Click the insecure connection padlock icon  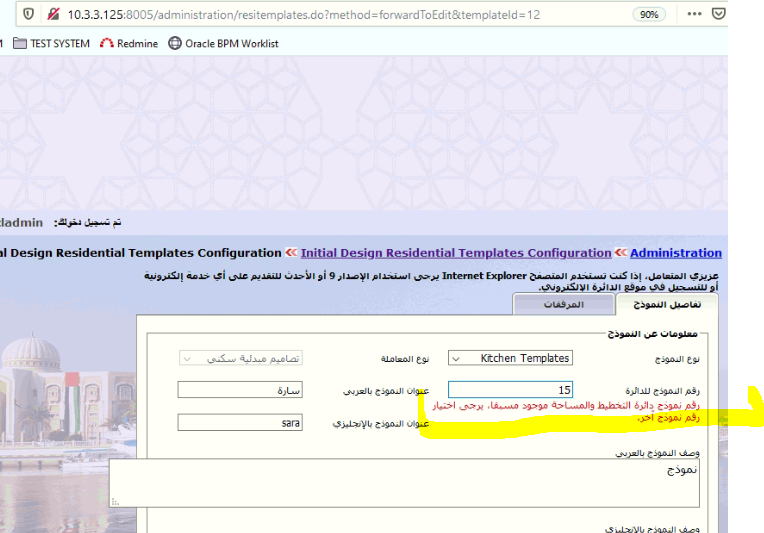[53, 14]
